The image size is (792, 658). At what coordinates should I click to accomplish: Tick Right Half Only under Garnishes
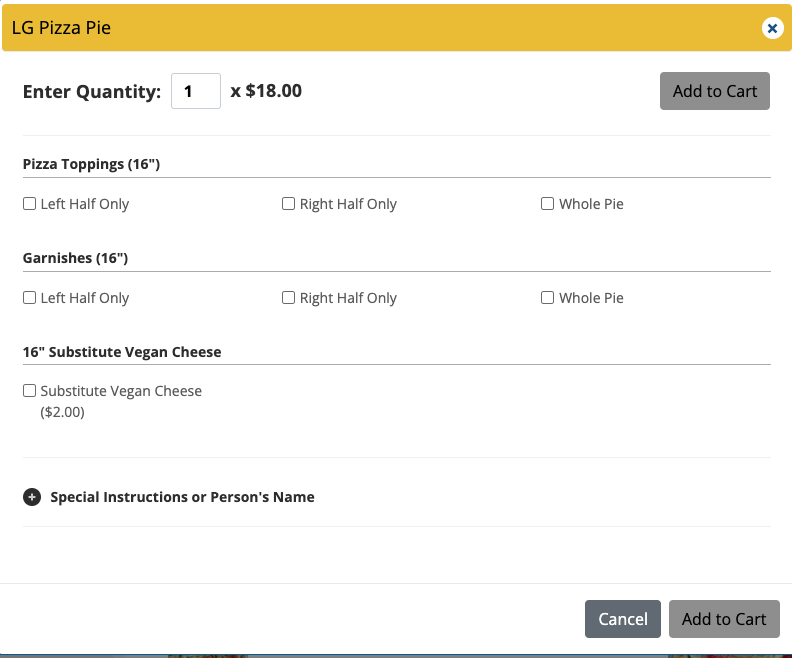click(289, 298)
